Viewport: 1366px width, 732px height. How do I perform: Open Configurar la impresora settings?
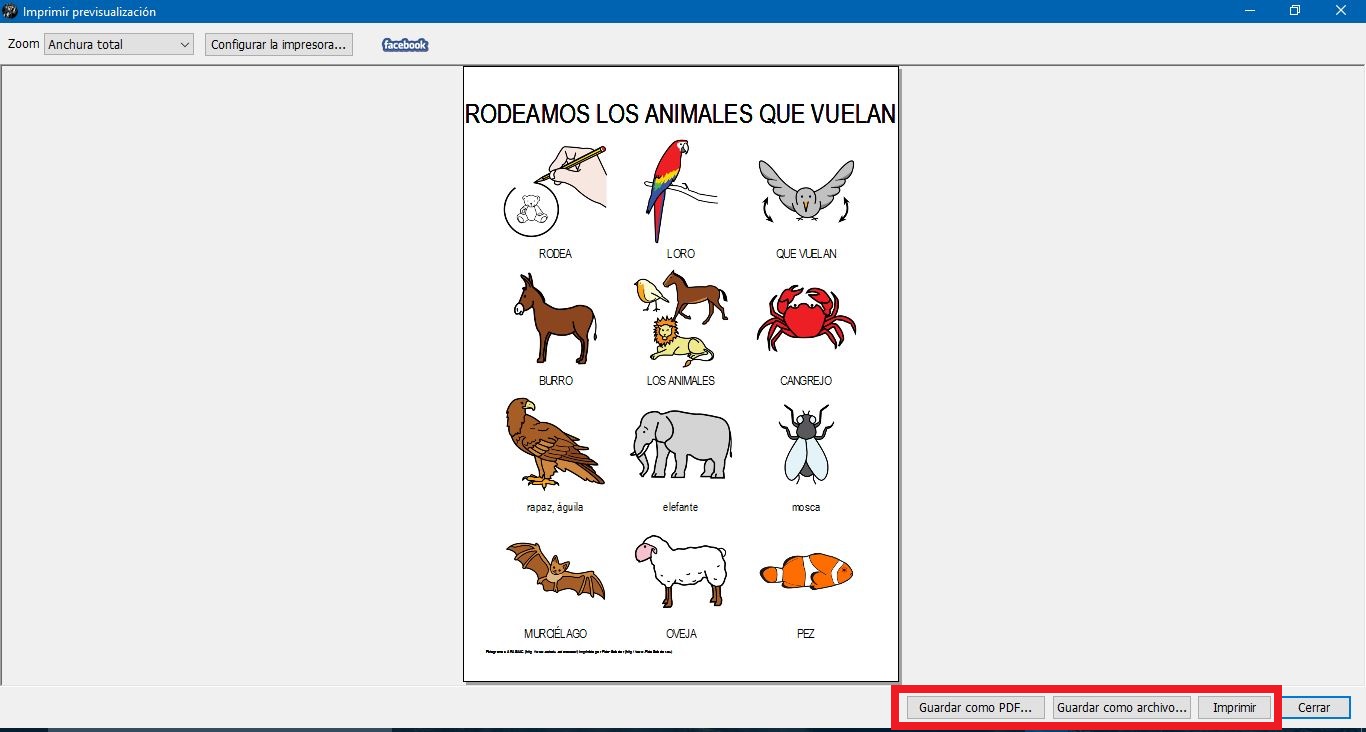279,45
